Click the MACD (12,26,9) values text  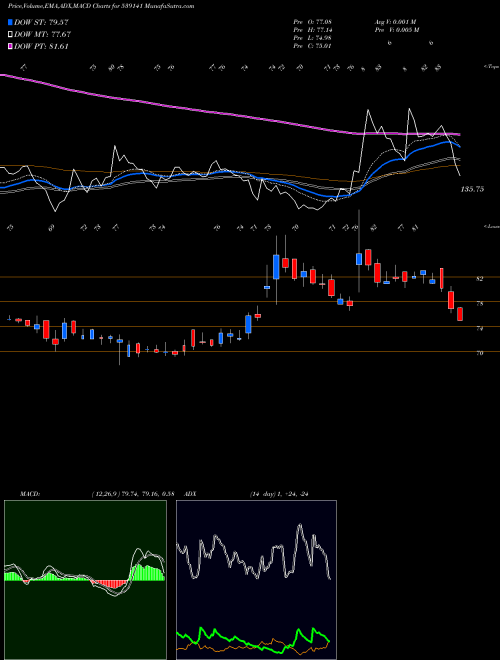point(133,494)
